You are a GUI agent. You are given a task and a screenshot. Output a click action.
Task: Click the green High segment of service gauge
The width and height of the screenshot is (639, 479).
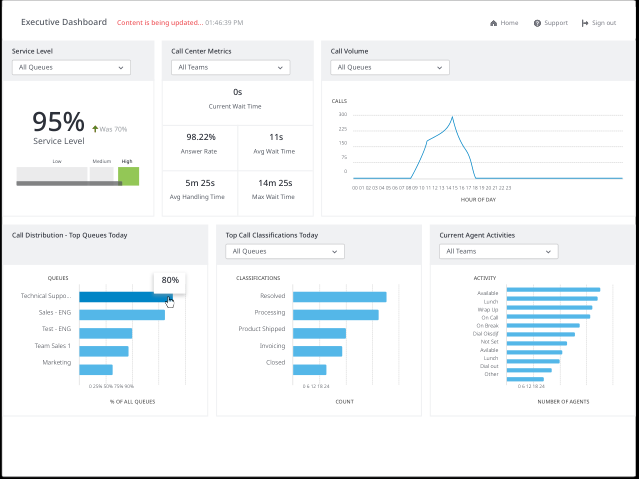[x=128, y=176]
